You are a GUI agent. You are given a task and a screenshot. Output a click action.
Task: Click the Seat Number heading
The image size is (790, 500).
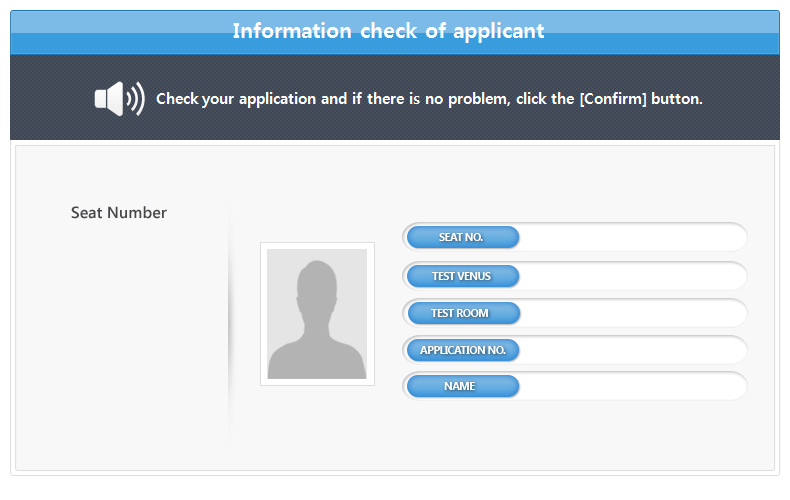point(119,213)
